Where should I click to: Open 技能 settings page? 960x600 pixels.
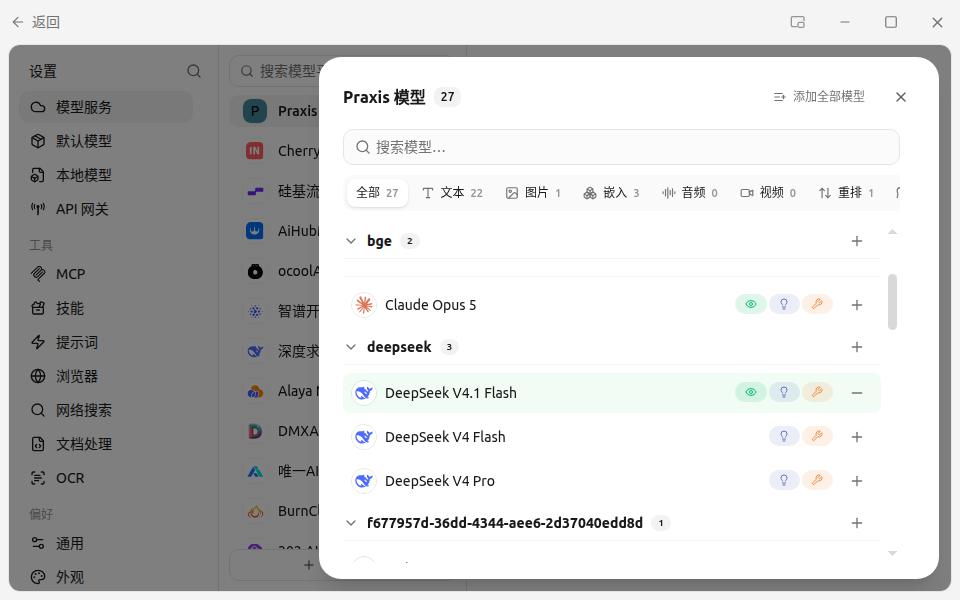click(x=106, y=308)
